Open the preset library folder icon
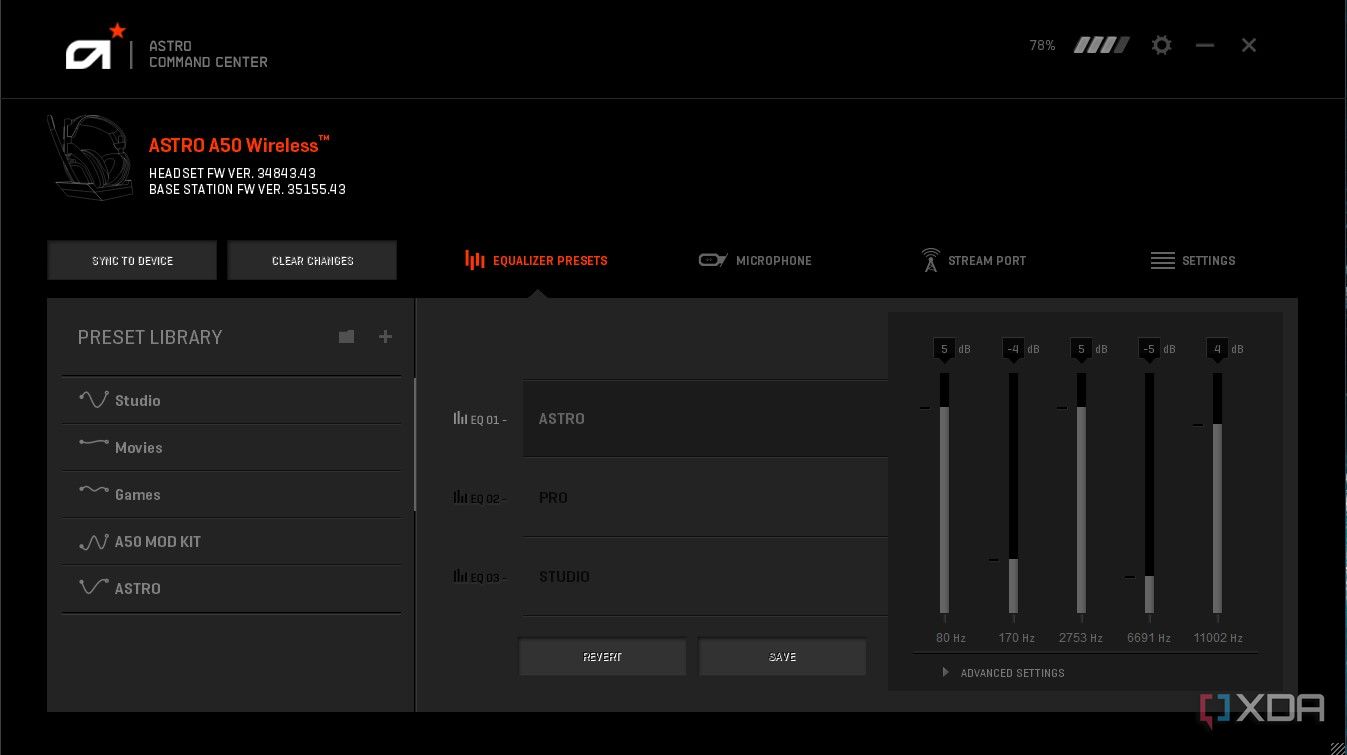1347x755 pixels. (x=346, y=337)
